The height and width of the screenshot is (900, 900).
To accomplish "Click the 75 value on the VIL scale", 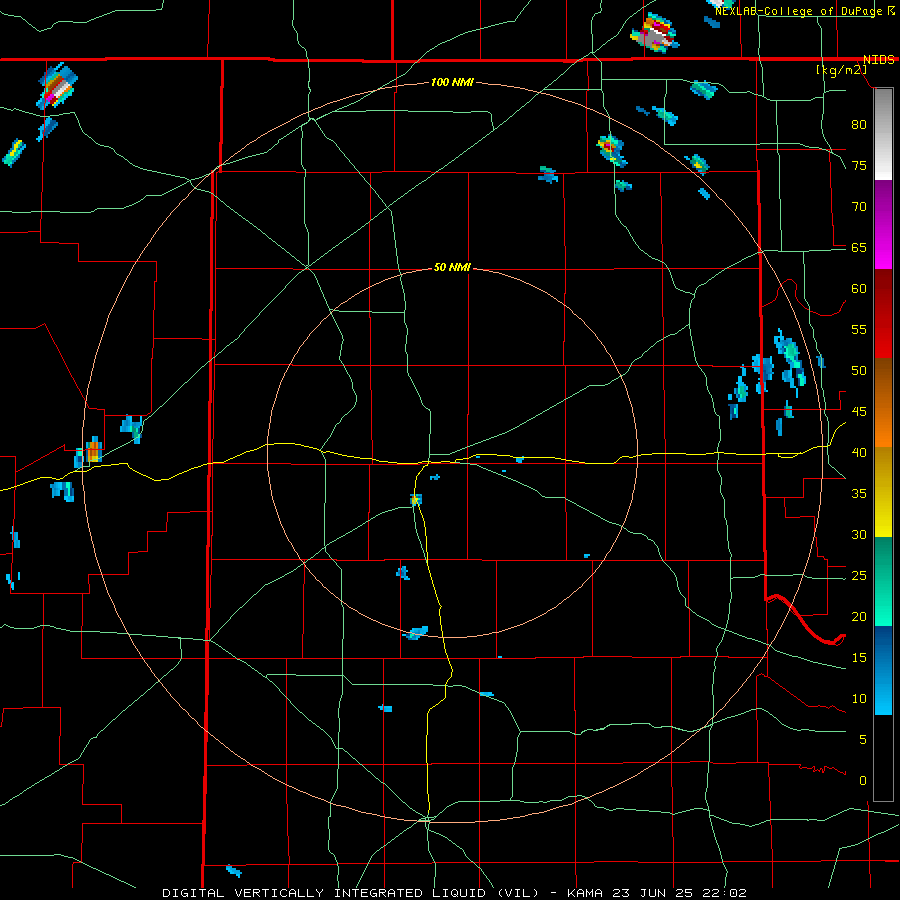I will coord(859,165).
